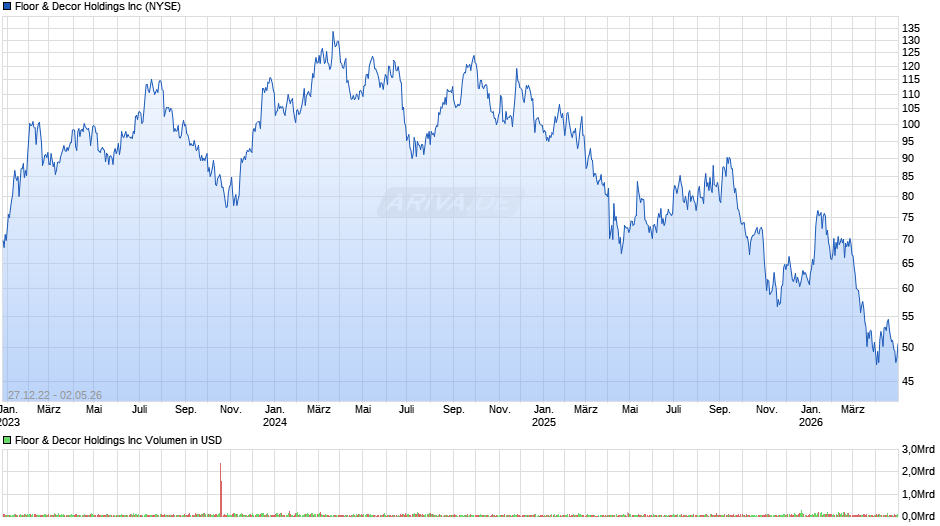Click the first 'Juli' label after Mai 2023
Viewport: 940px width, 526px height.
pos(139,410)
